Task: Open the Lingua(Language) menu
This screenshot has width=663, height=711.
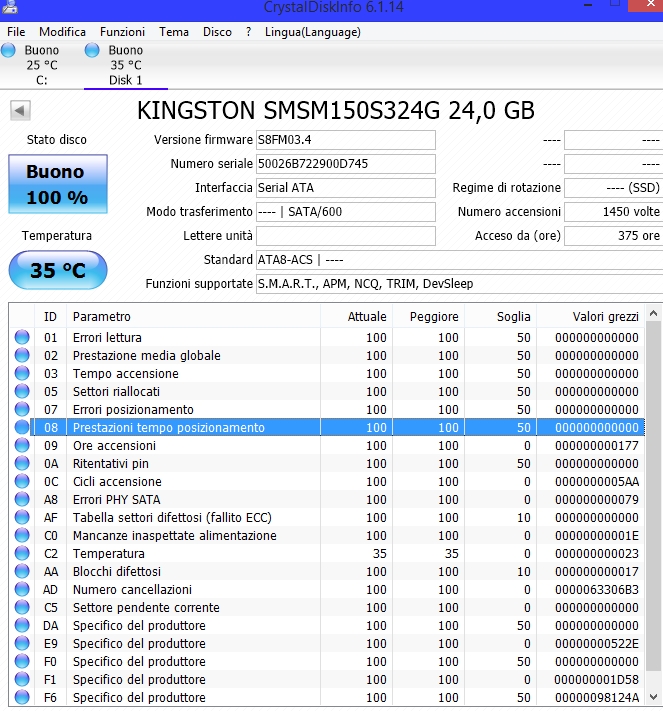Action: pos(313,32)
